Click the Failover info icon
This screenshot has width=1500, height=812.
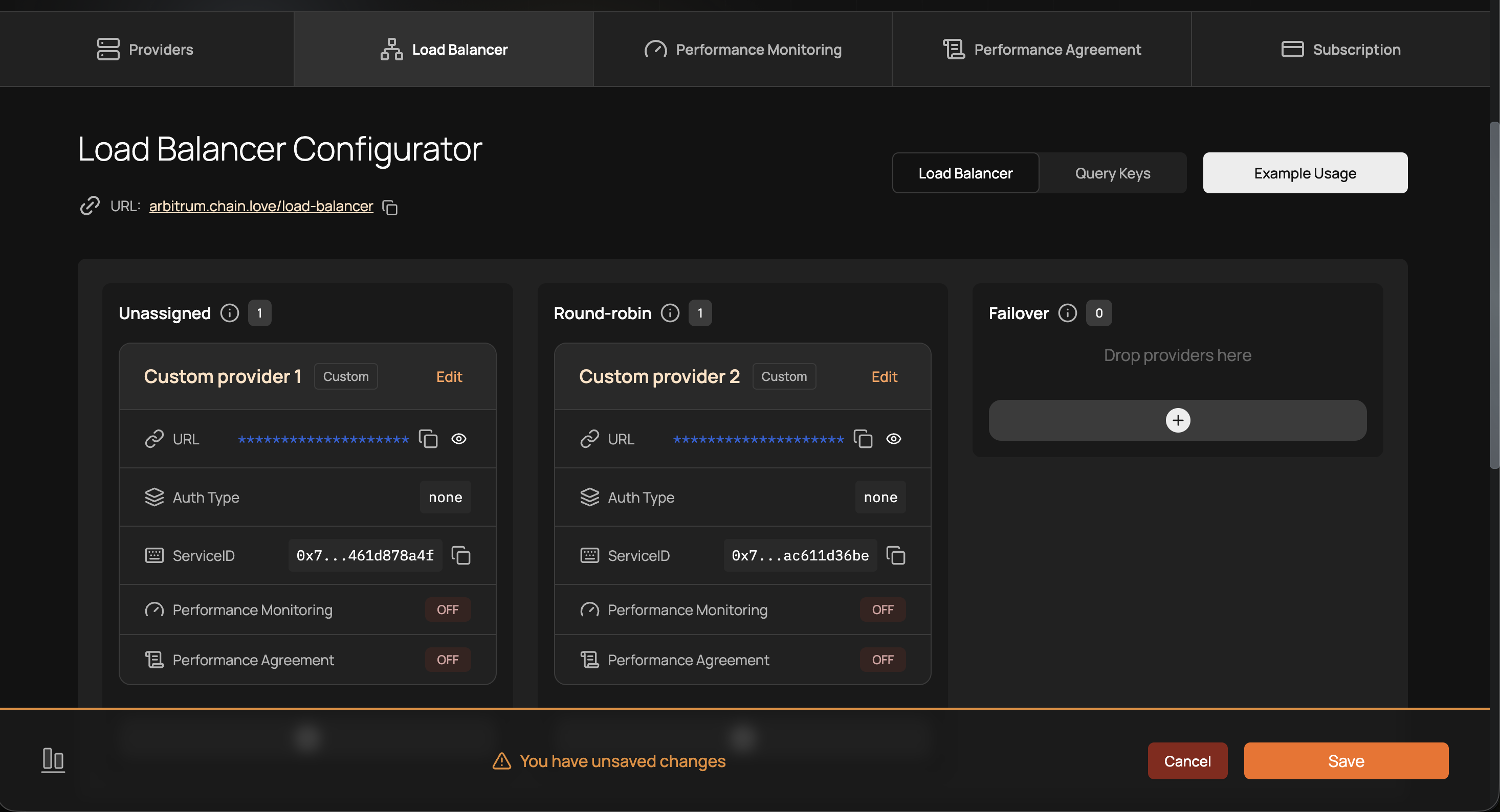coord(1067,313)
